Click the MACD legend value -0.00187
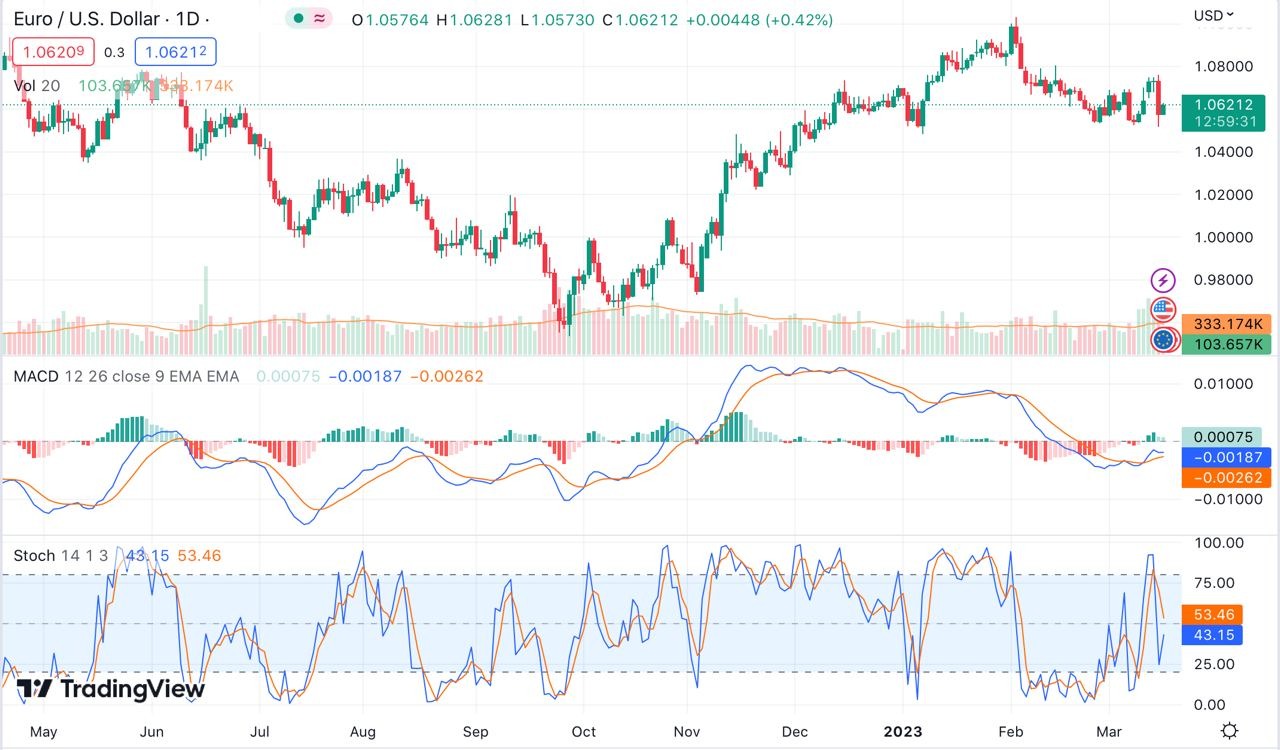The width and height of the screenshot is (1280, 750). (364, 377)
